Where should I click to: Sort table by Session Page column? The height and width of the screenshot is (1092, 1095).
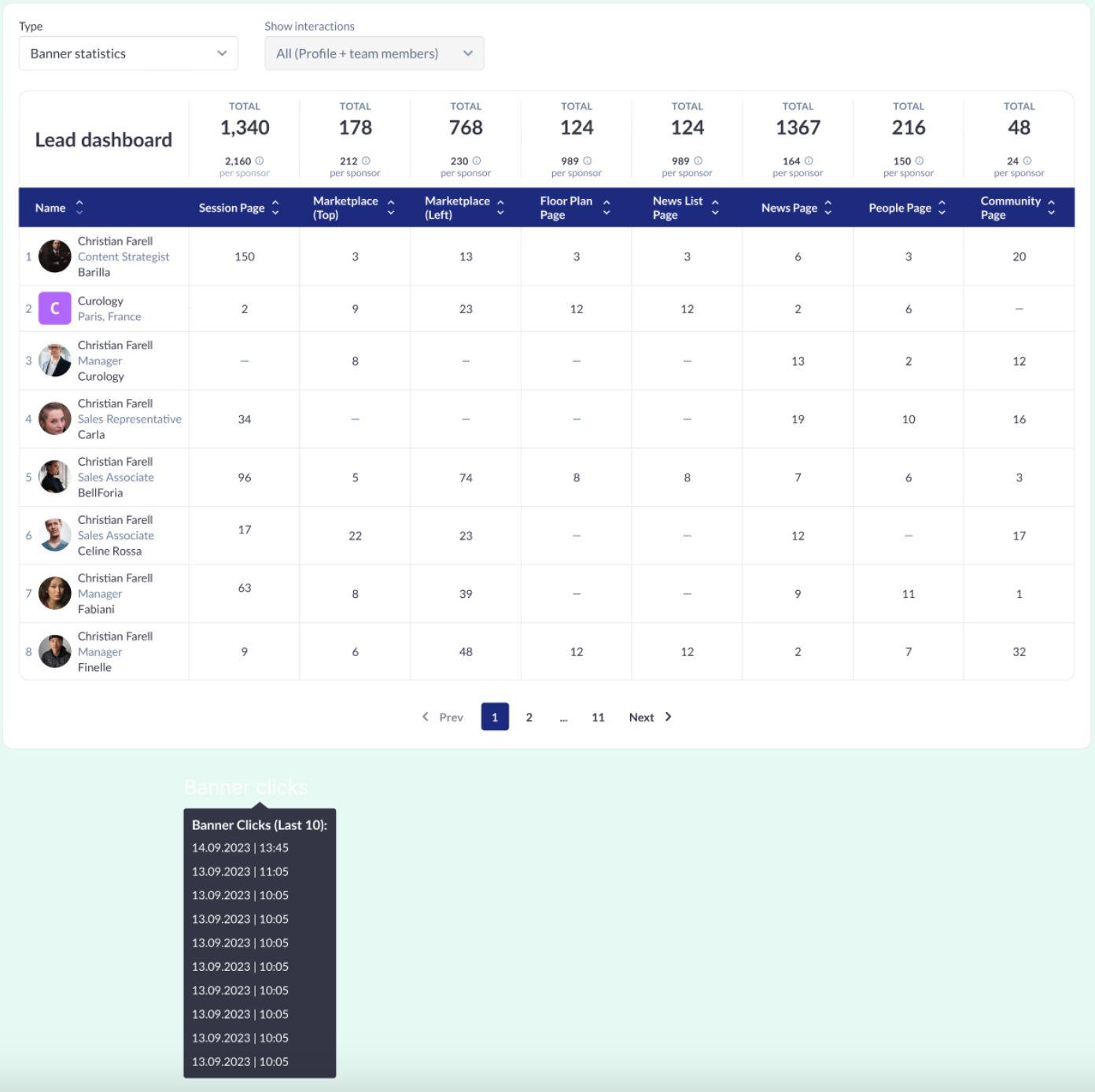[275, 208]
